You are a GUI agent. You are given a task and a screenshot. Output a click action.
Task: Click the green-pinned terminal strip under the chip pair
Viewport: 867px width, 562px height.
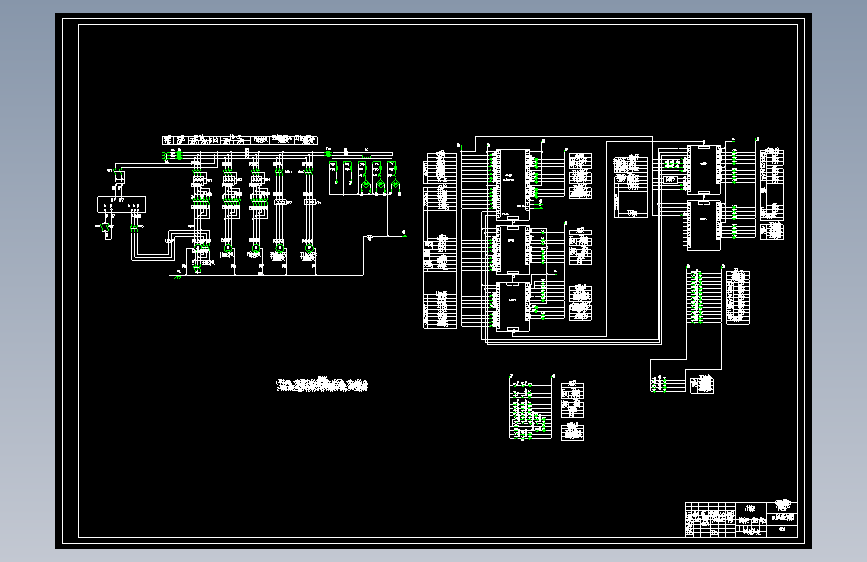click(704, 296)
